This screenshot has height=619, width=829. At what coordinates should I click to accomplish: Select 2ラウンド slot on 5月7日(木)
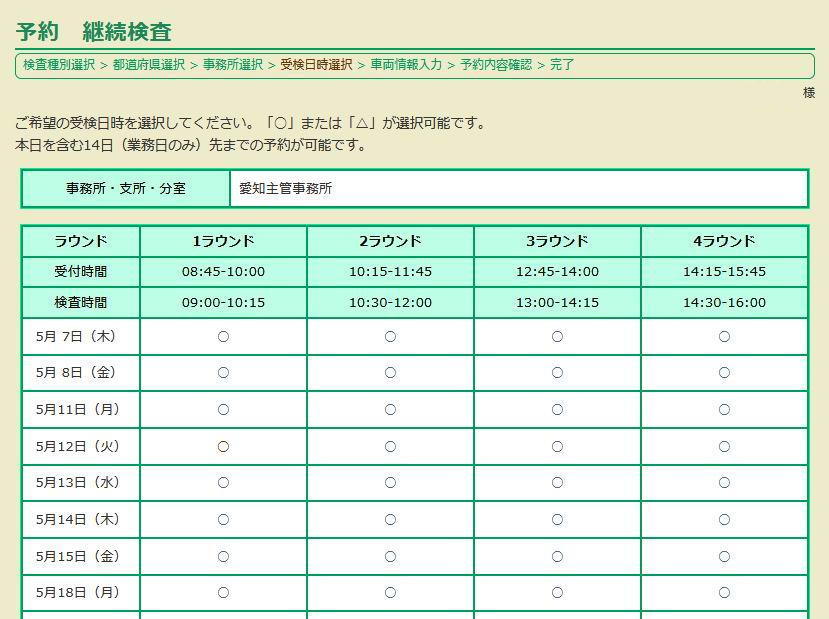[x=390, y=337]
